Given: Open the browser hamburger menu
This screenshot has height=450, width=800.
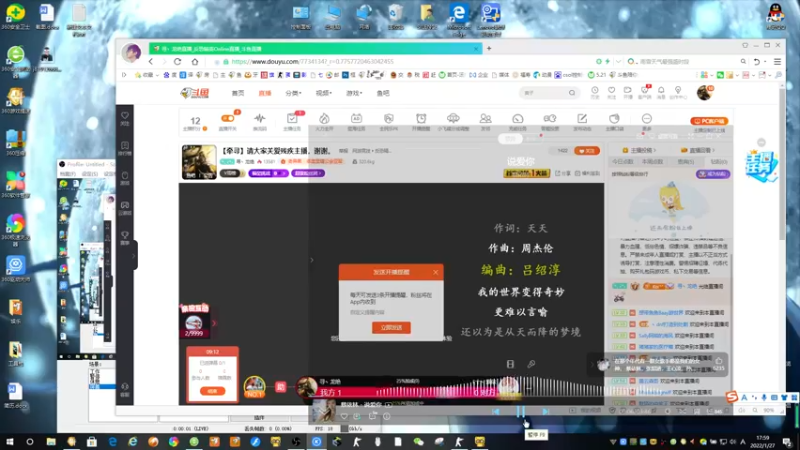Looking at the screenshot, I should pyautogui.click(x=777, y=61).
